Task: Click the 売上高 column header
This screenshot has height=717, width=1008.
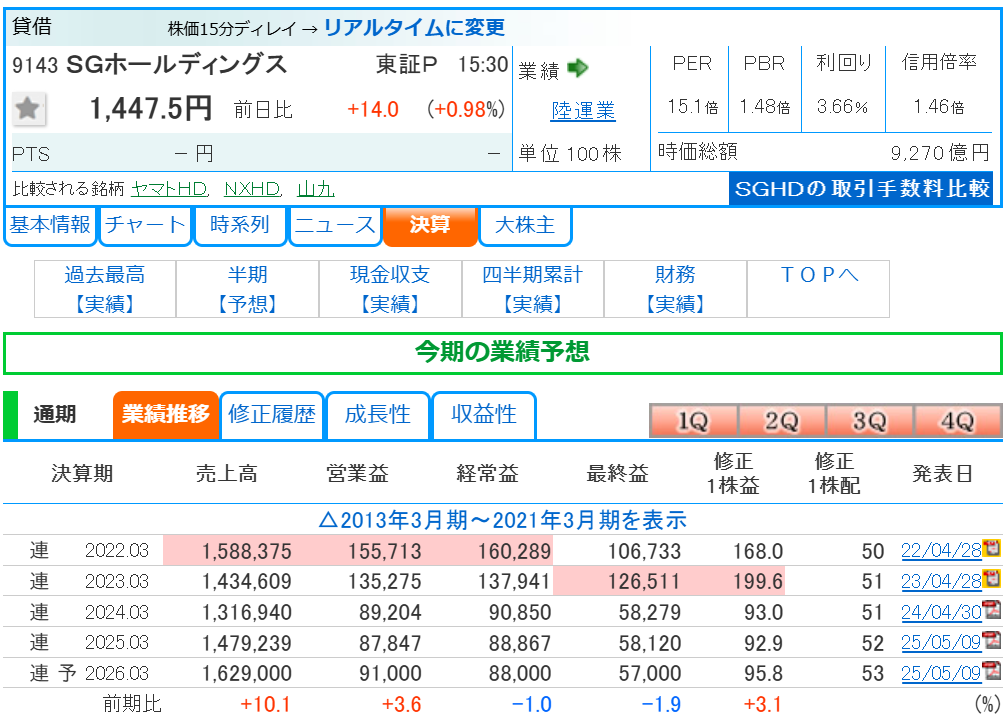Action: click(227, 475)
